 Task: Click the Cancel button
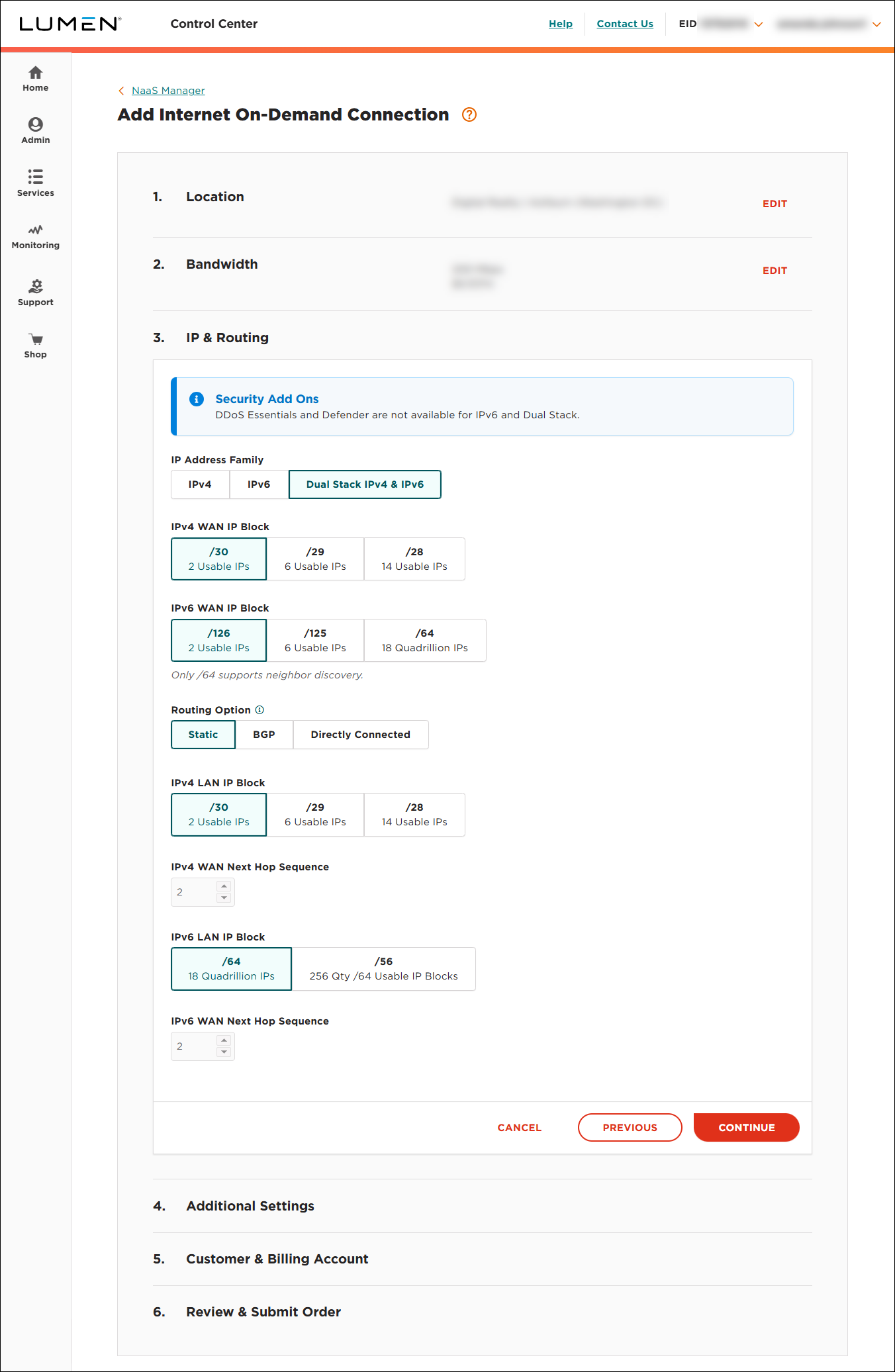520,1128
